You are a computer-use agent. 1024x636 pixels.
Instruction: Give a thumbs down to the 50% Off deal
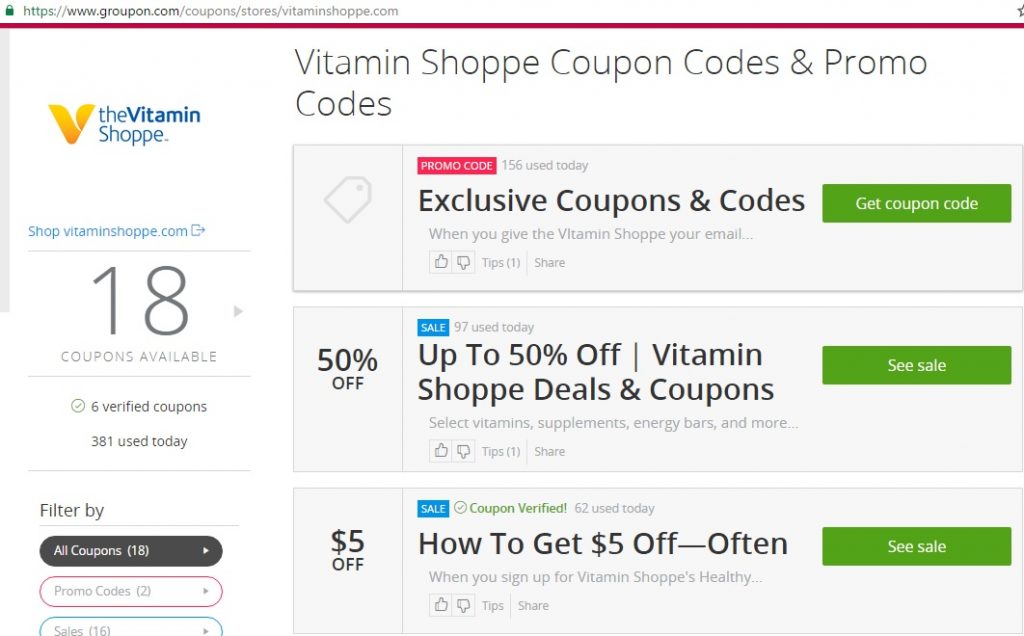[462, 451]
